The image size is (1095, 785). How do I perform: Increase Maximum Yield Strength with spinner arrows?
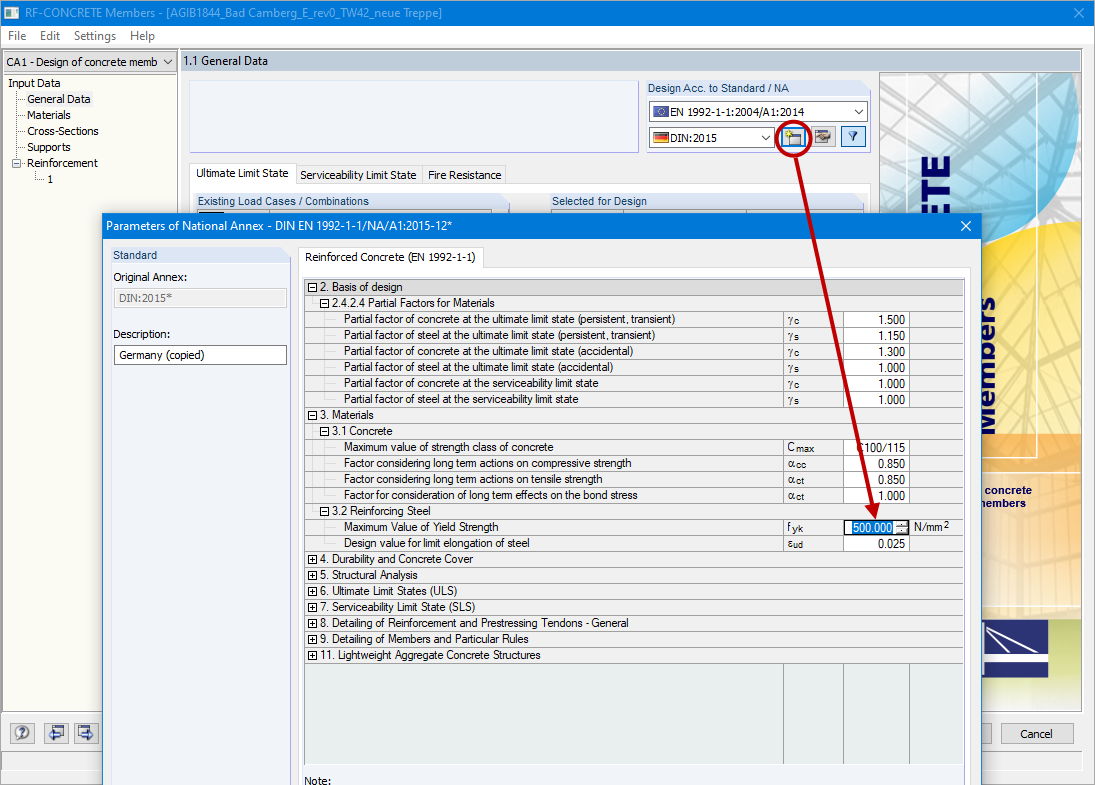click(x=901, y=524)
